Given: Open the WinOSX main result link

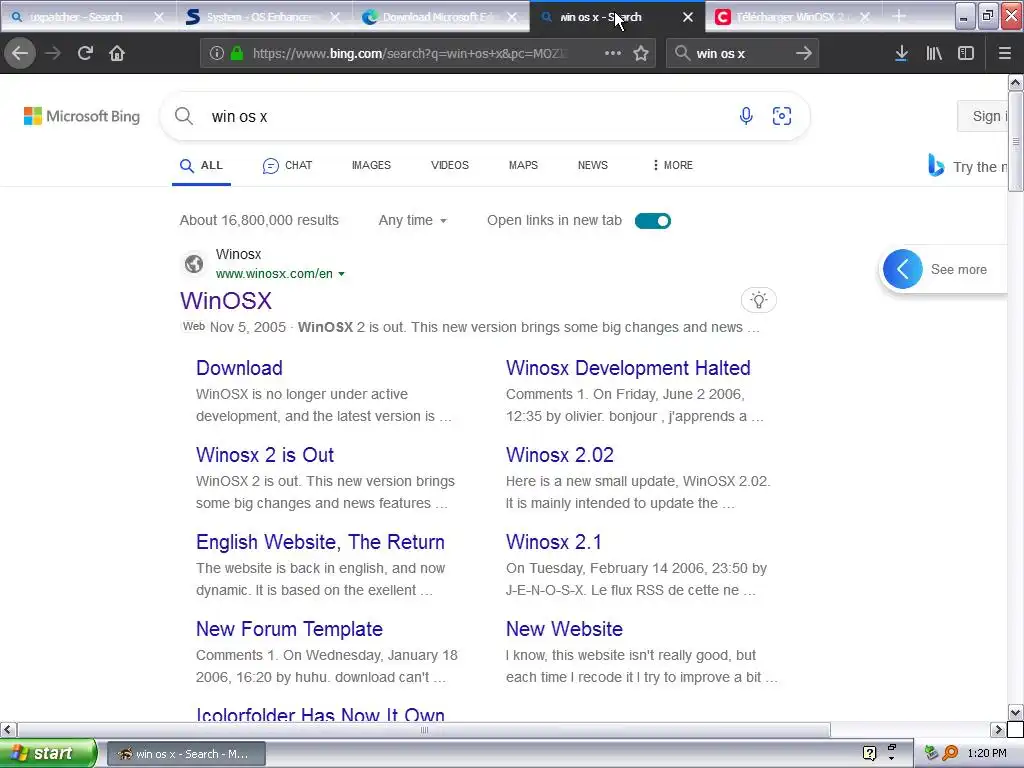Looking at the screenshot, I should (x=226, y=300).
